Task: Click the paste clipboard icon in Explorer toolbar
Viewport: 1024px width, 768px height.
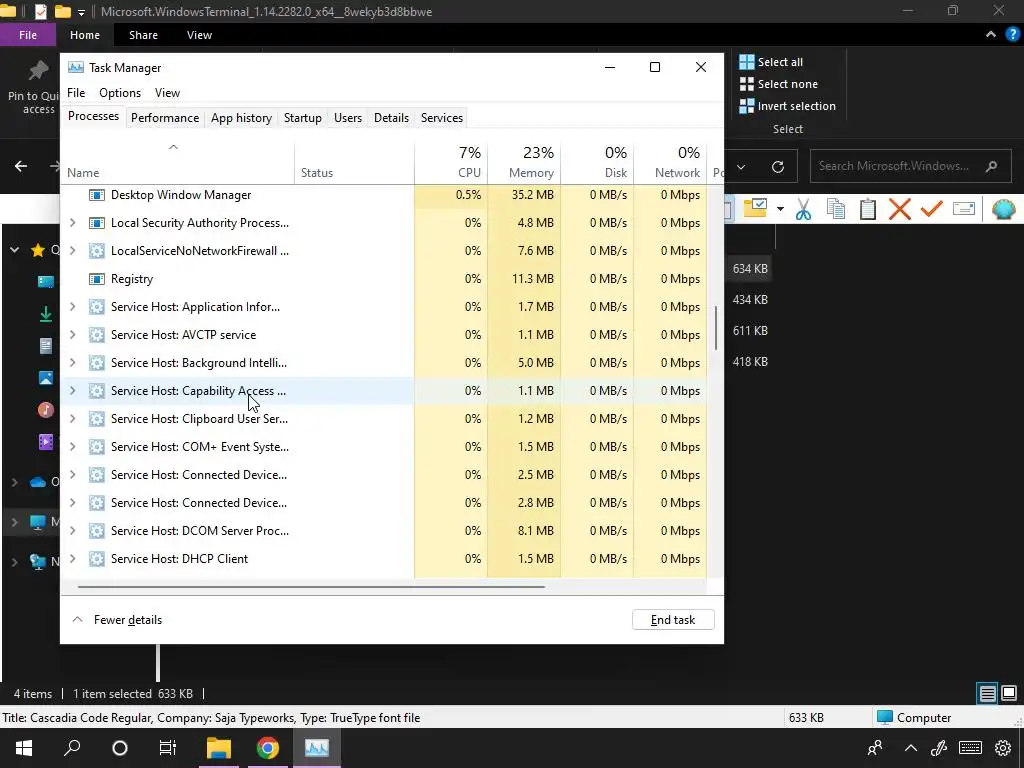Action: [x=868, y=209]
